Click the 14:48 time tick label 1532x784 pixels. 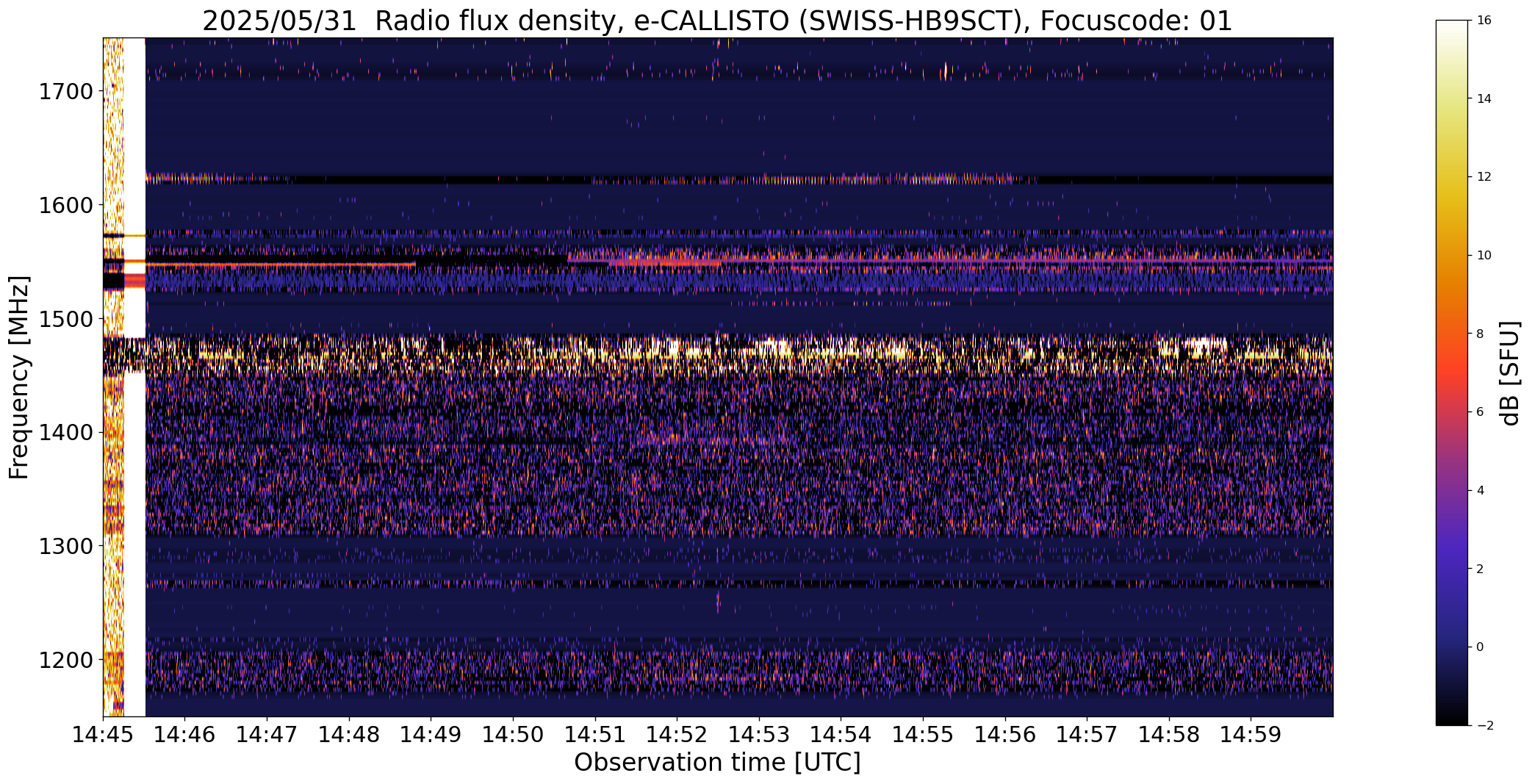349,734
